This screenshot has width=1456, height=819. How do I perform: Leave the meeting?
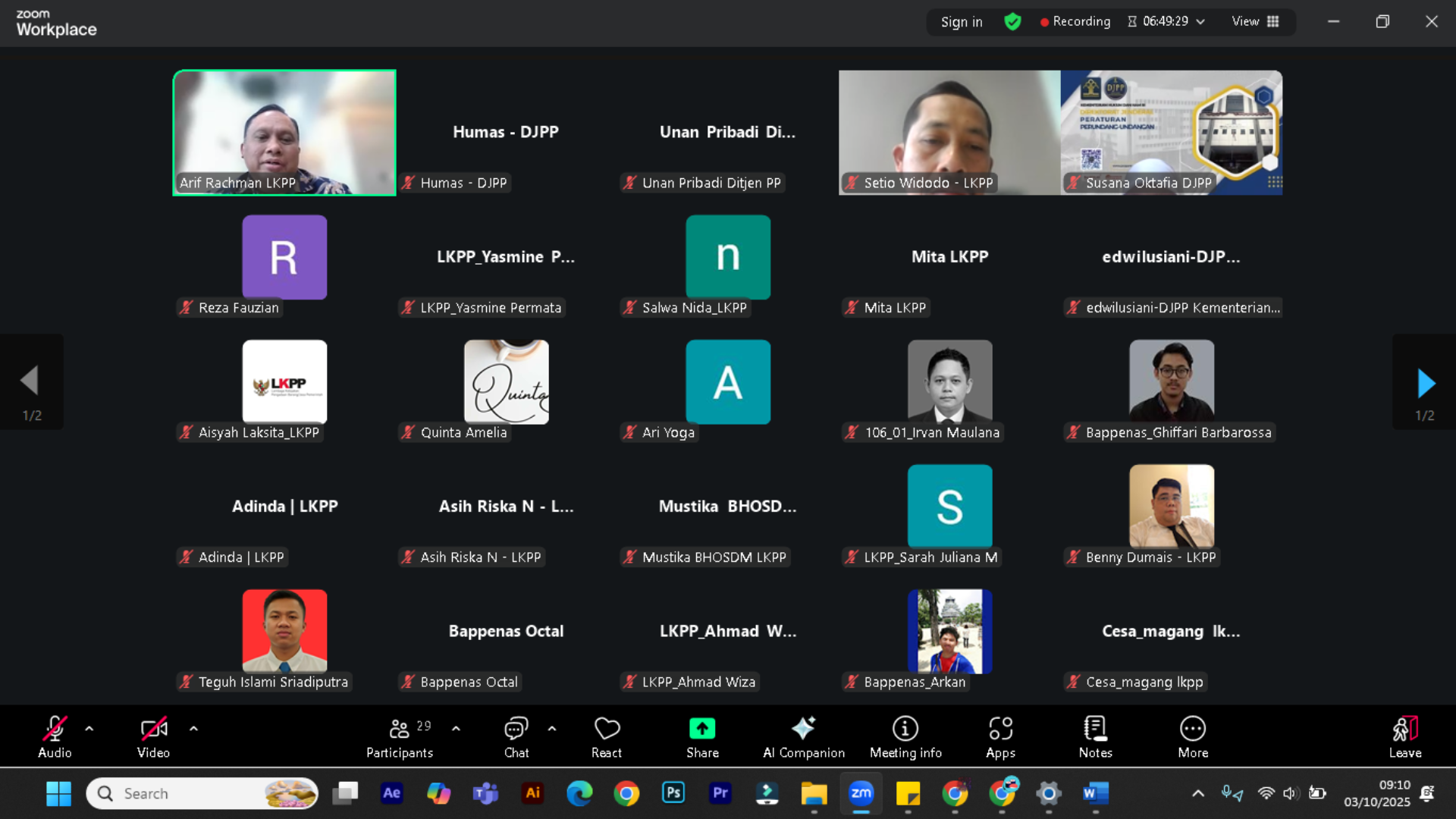coord(1404,737)
